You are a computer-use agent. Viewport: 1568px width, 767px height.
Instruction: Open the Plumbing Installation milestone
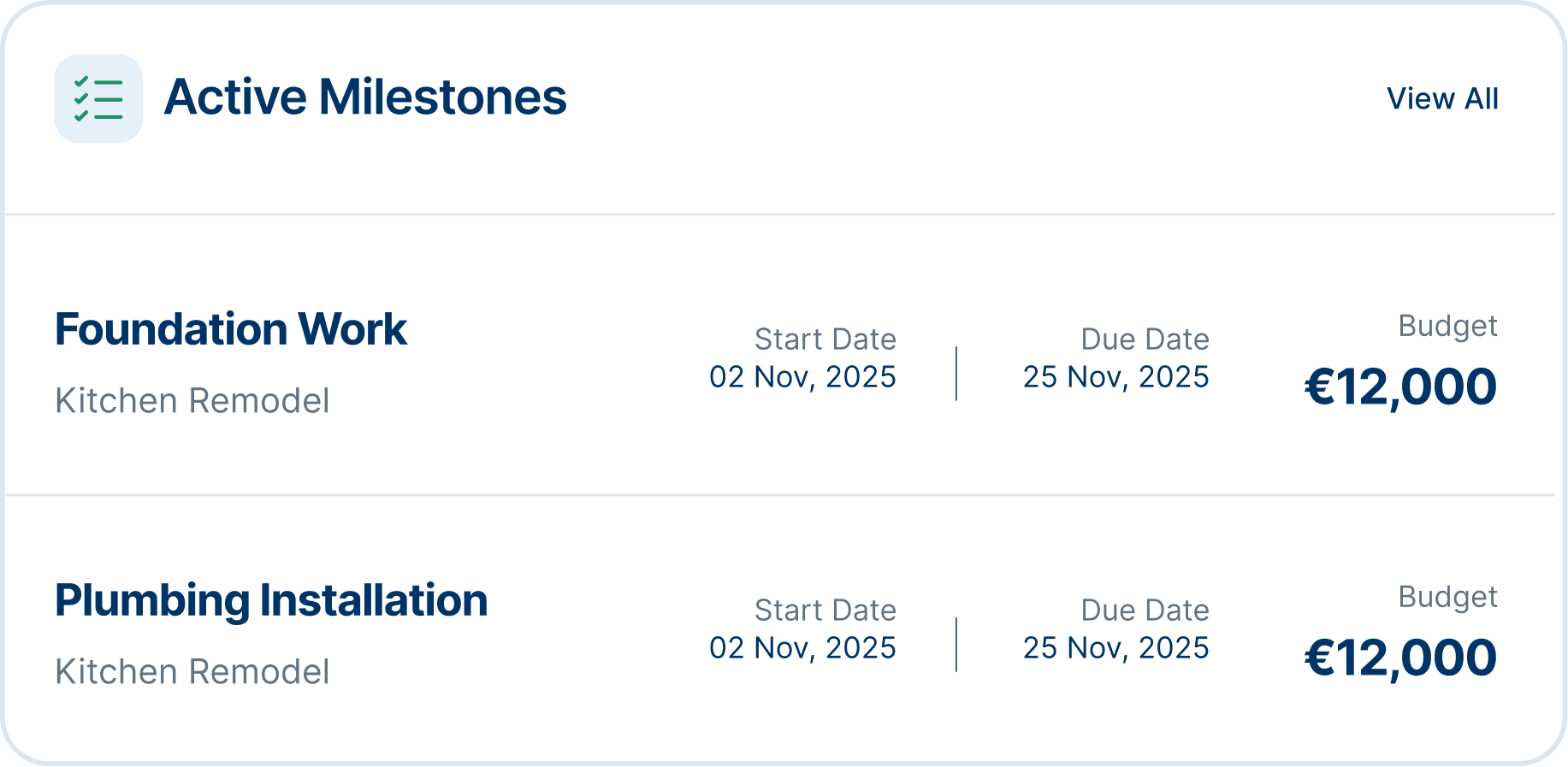click(x=271, y=600)
